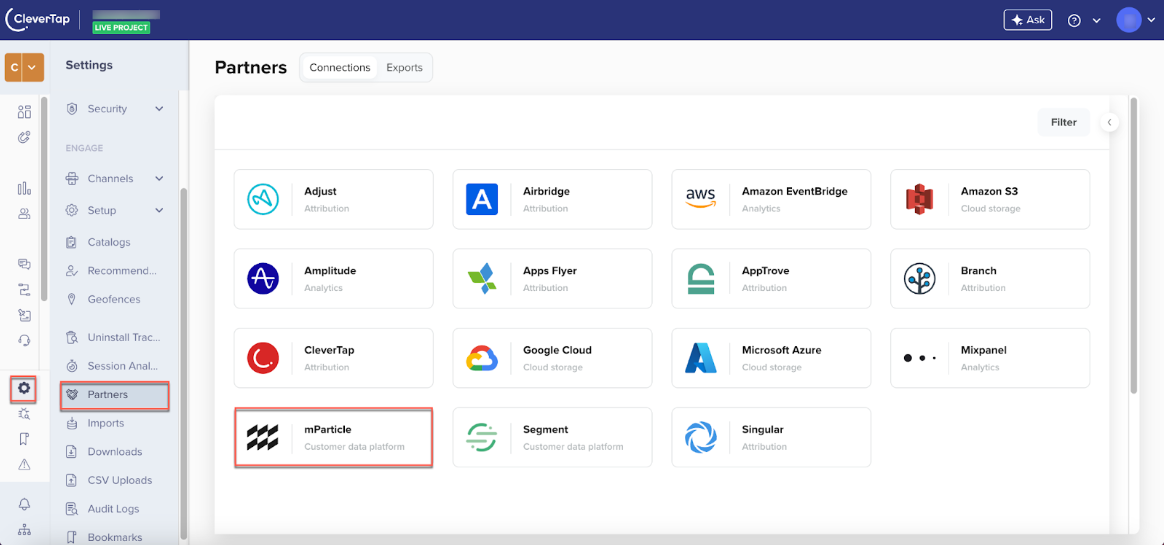1164x545 pixels.
Task: Click the organization hierarchy rail icon
Action: tap(24, 530)
